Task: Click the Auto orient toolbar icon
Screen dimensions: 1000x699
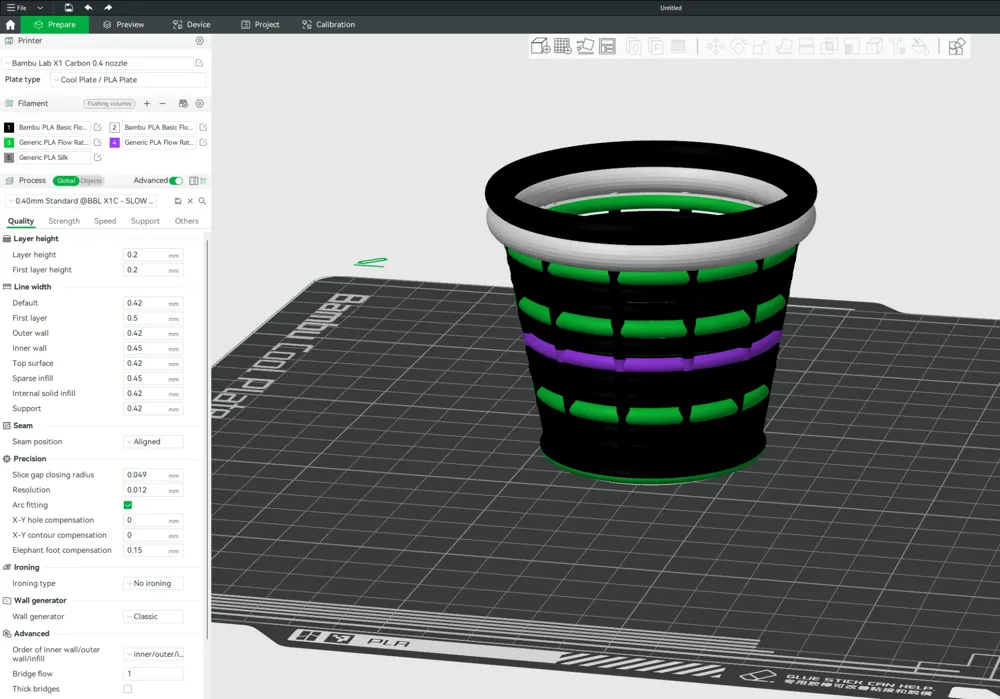Action: (585, 47)
